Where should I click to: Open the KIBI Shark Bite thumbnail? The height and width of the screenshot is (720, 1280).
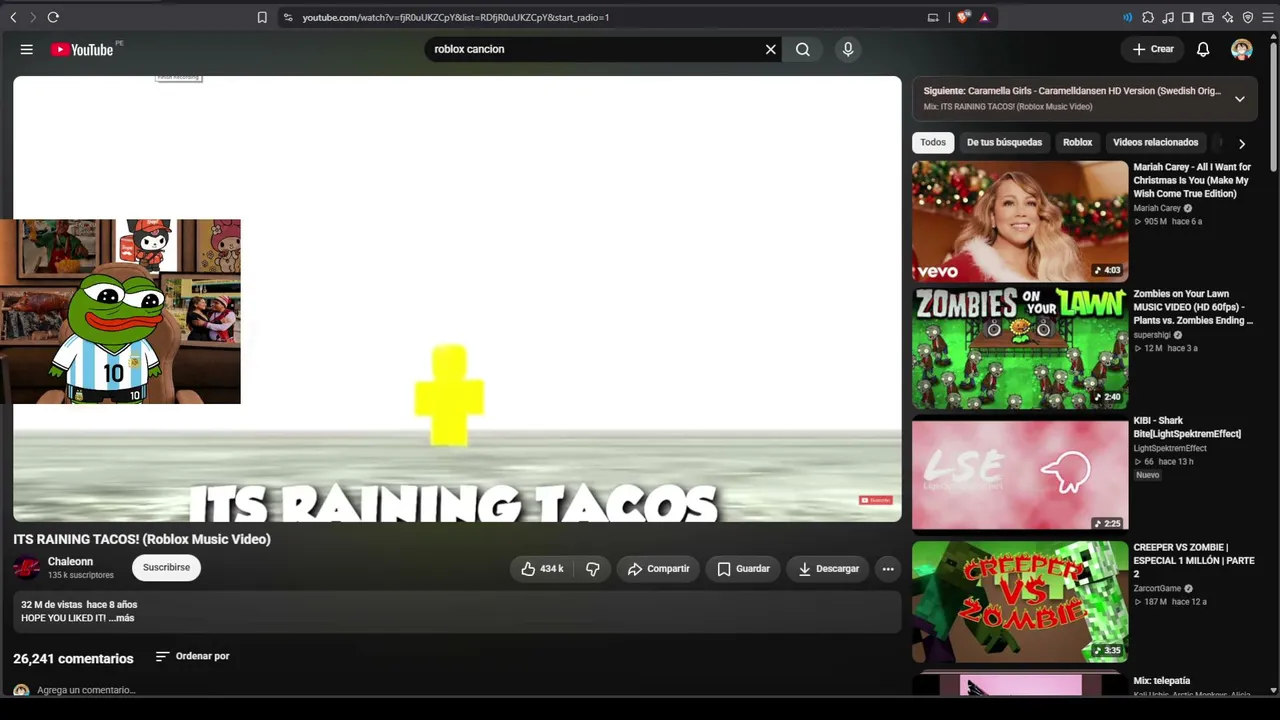1020,475
